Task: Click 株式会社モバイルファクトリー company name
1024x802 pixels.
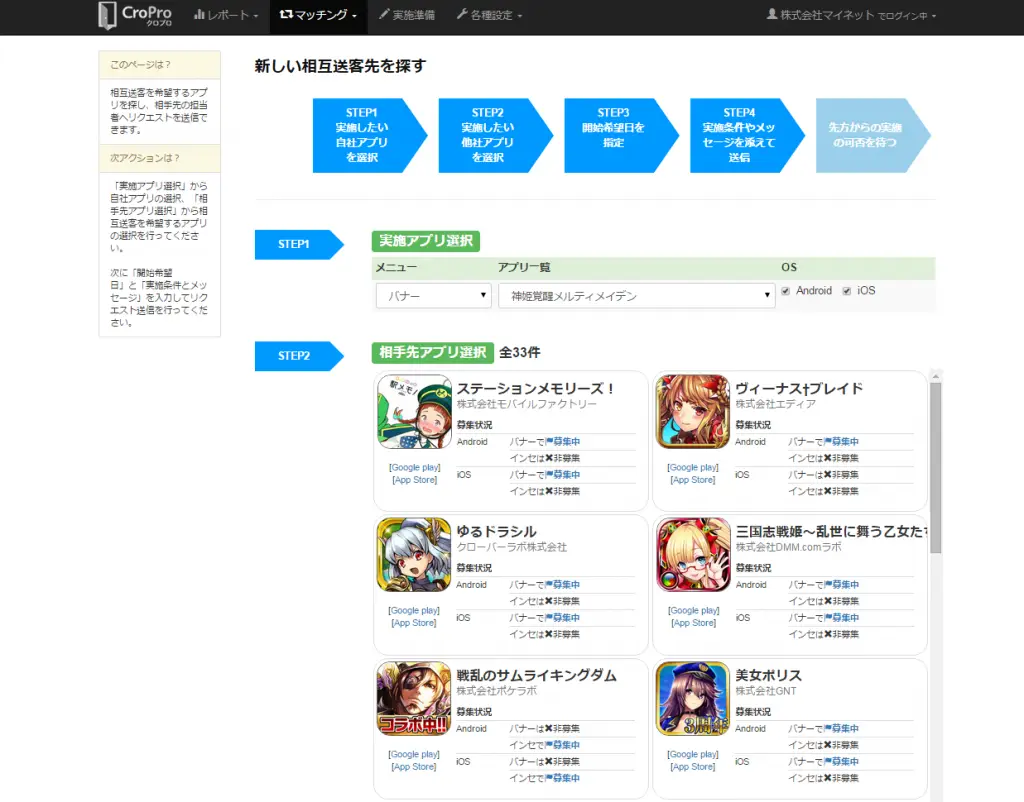Action: coord(526,404)
